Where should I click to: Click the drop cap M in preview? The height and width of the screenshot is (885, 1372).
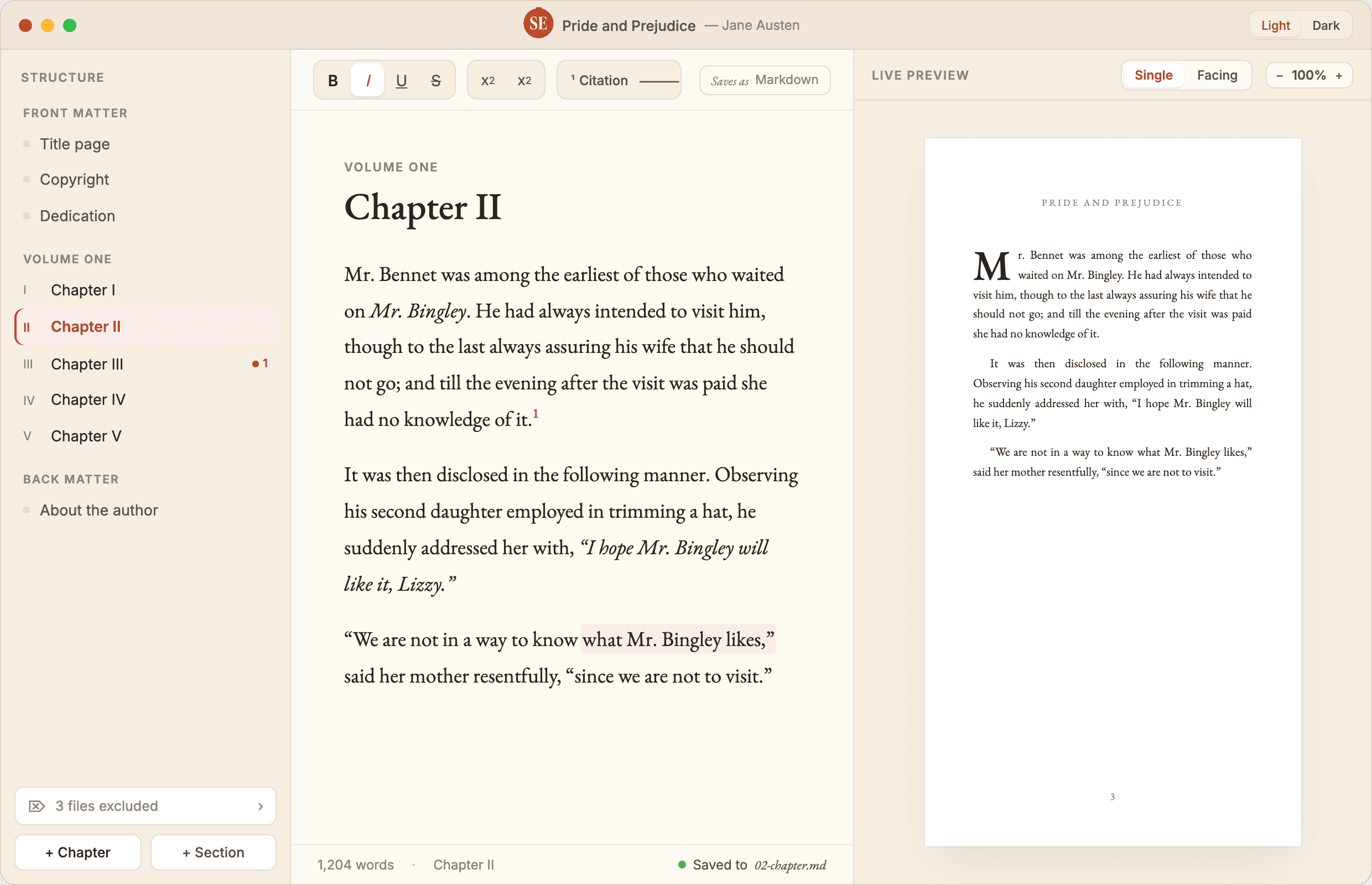point(991,265)
